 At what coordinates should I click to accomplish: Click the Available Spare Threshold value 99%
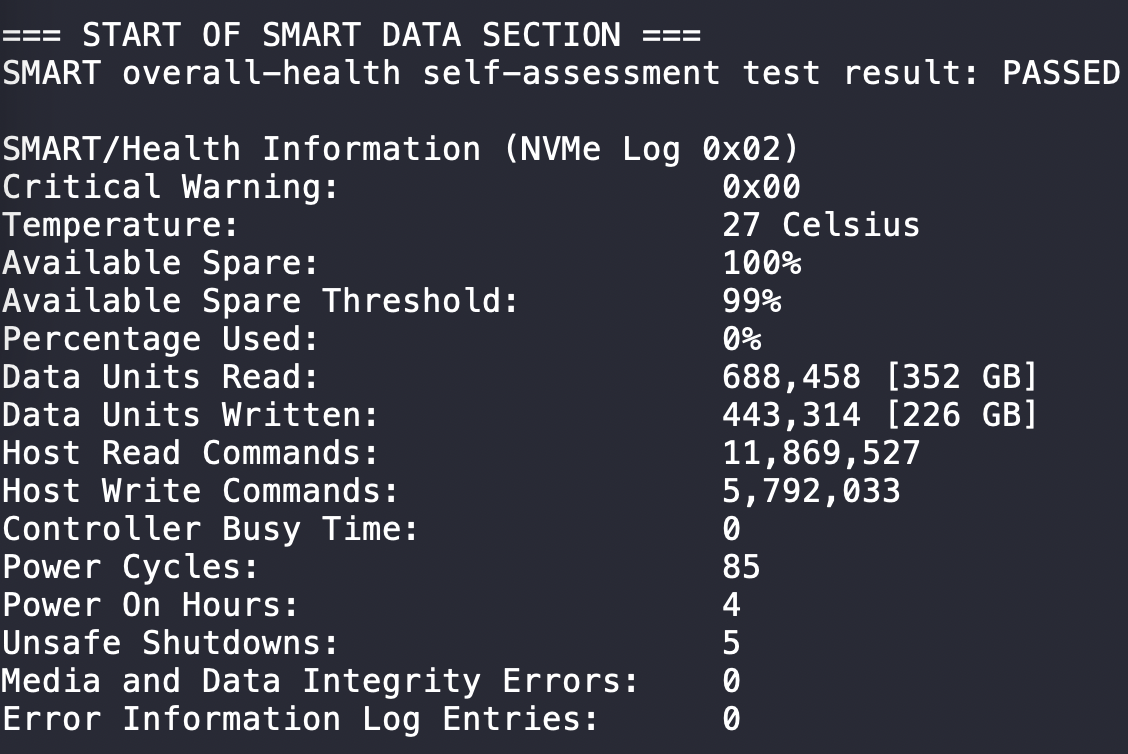pyautogui.click(x=751, y=301)
